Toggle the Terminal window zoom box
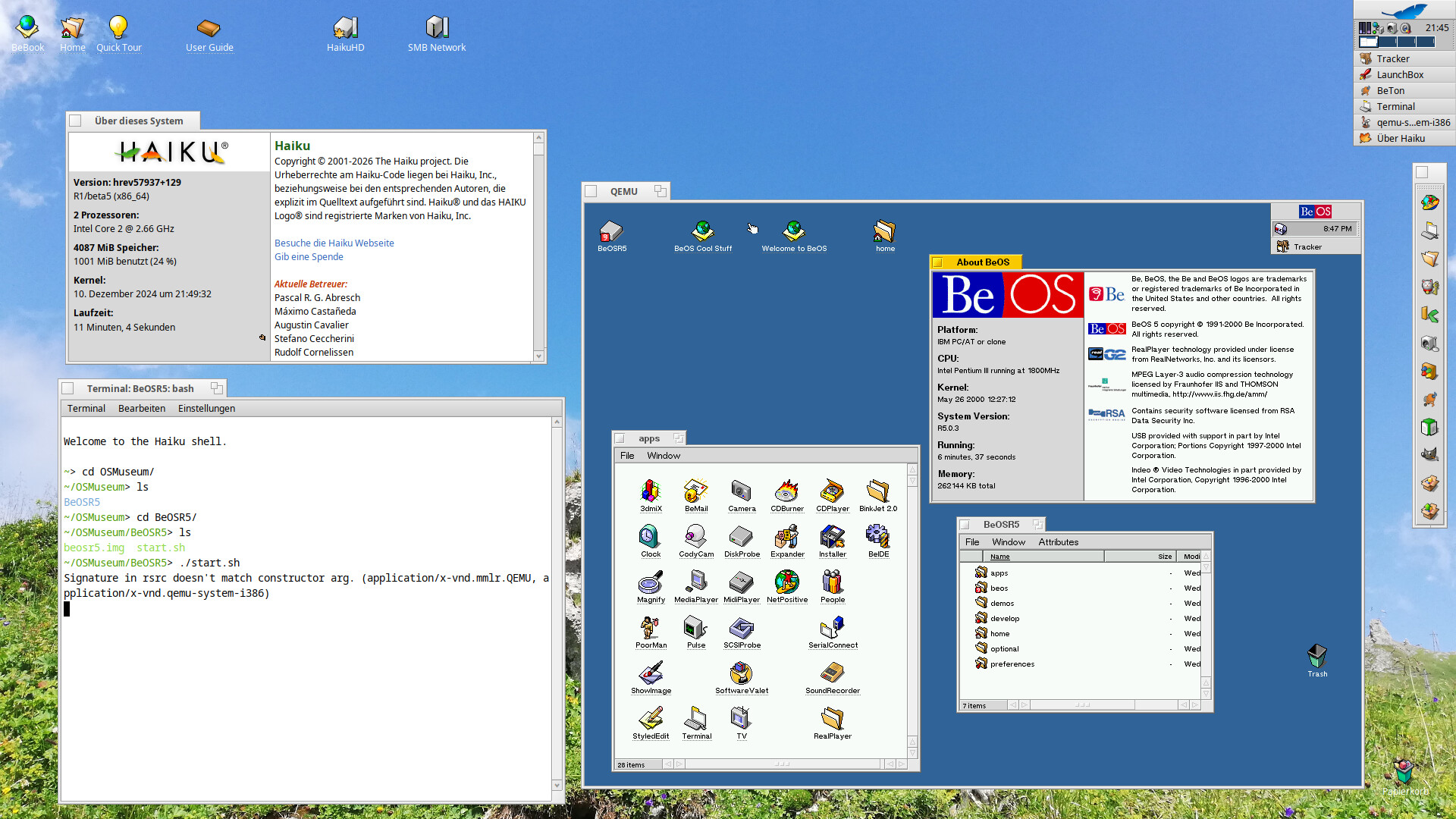This screenshot has width=1456, height=819. (216, 388)
